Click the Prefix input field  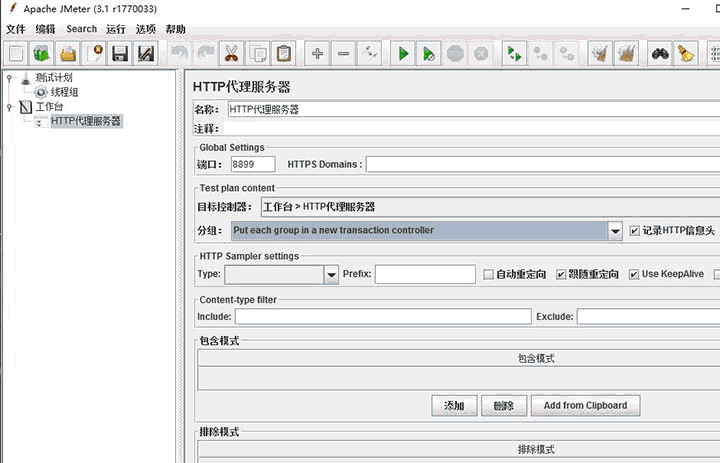pyautogui.click(x=425, y=274)
